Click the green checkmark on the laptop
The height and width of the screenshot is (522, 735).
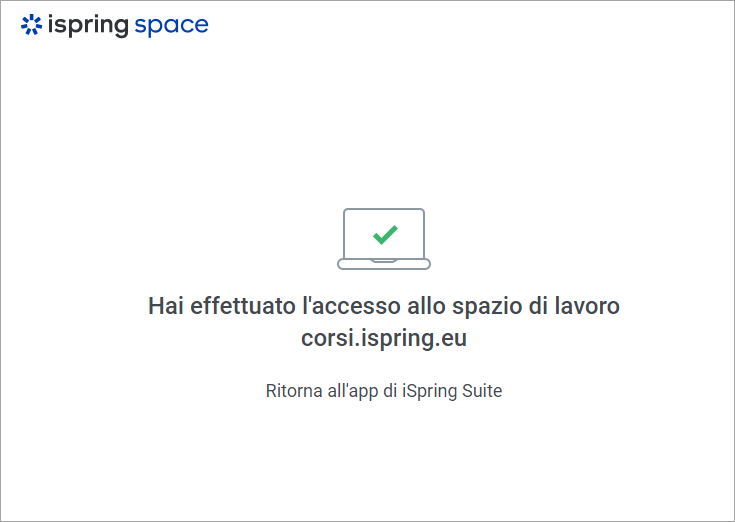(385, 234)
